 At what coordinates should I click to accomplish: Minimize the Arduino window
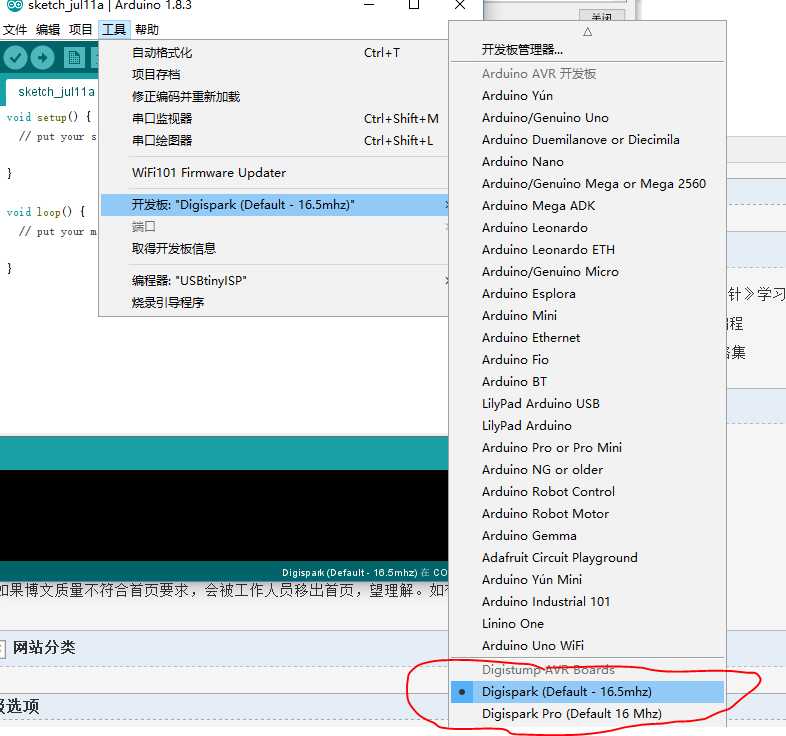click(x=369, y=5)
